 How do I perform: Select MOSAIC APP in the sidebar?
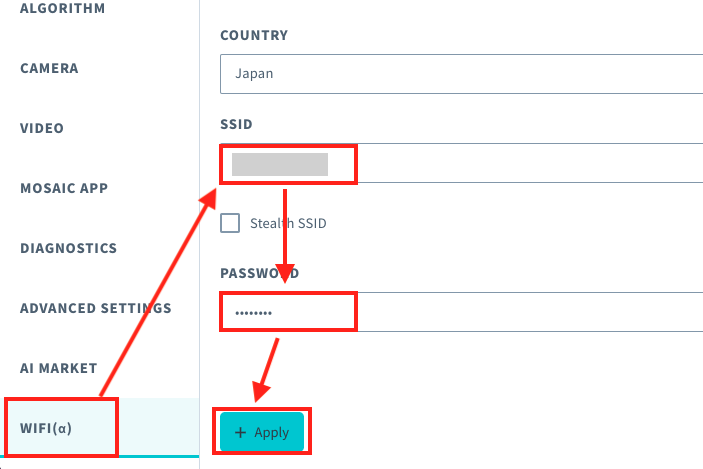click(x=64, y=188)
